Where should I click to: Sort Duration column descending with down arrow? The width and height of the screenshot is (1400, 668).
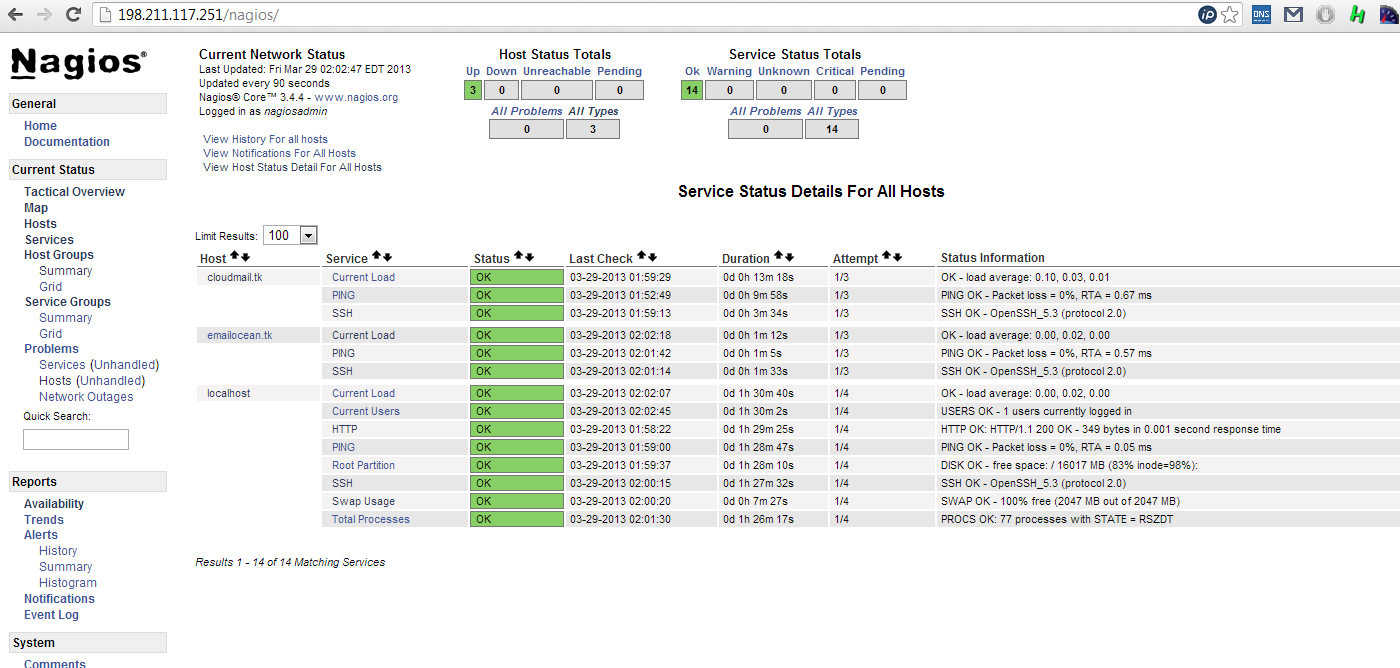[789, 257]
